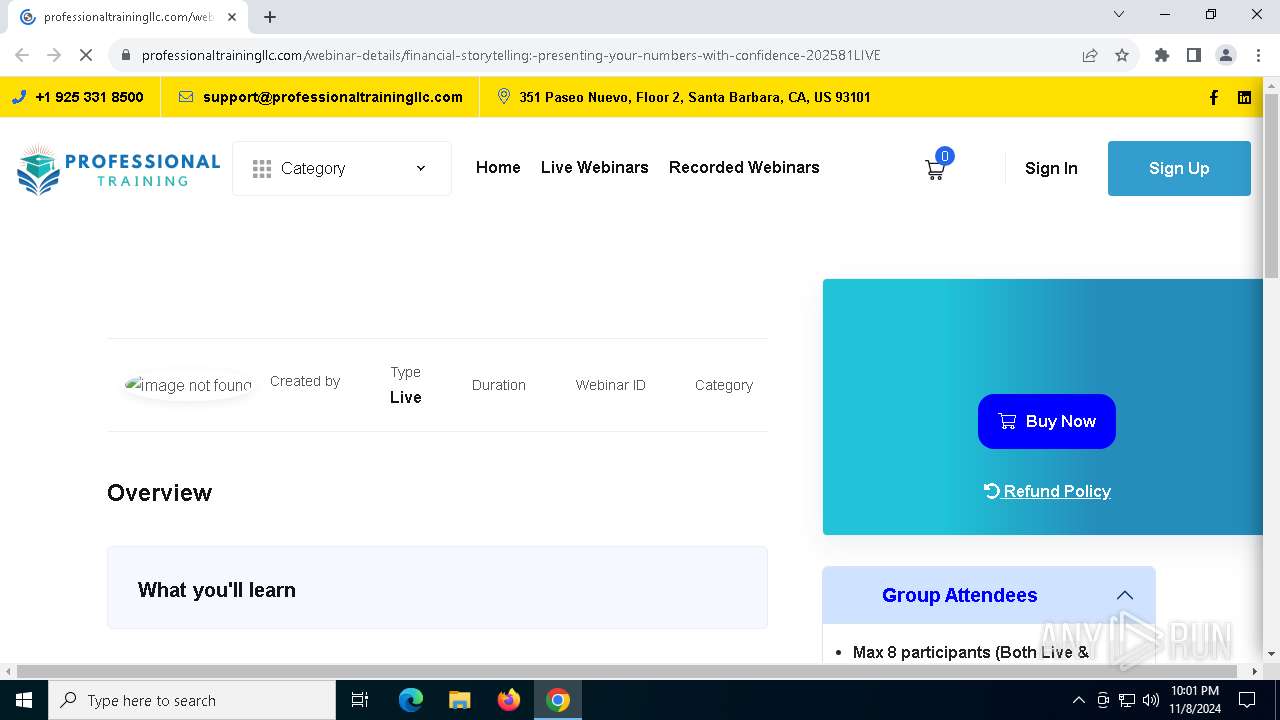Click Chrome's forward arrow

[x=54, y=55]
